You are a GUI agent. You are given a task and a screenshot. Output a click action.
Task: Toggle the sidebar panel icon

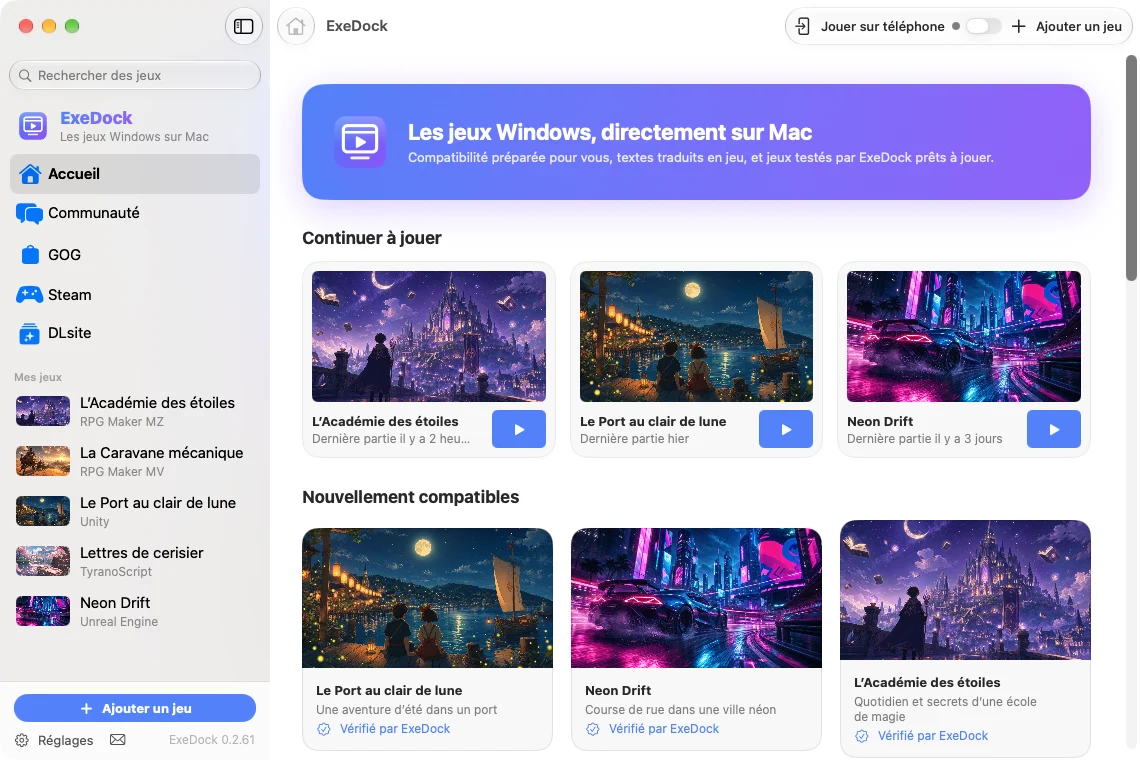244,26
